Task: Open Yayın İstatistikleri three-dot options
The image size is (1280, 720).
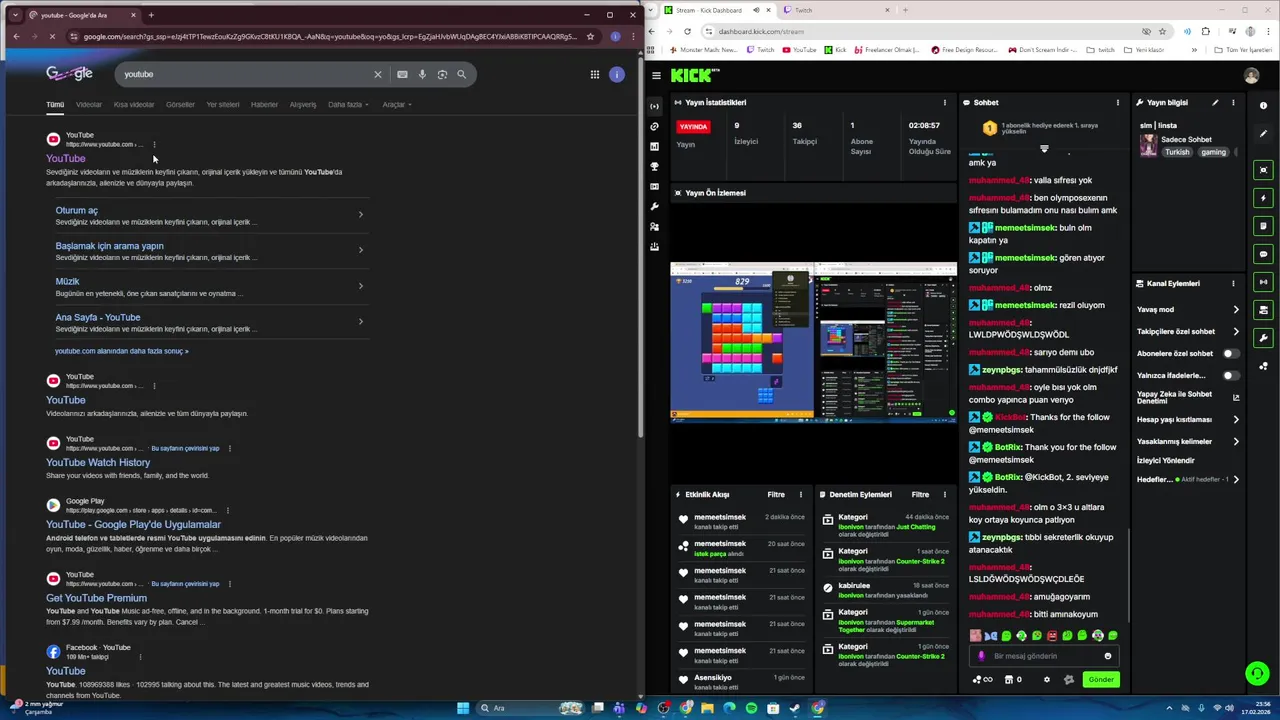Action: point(945,102)
